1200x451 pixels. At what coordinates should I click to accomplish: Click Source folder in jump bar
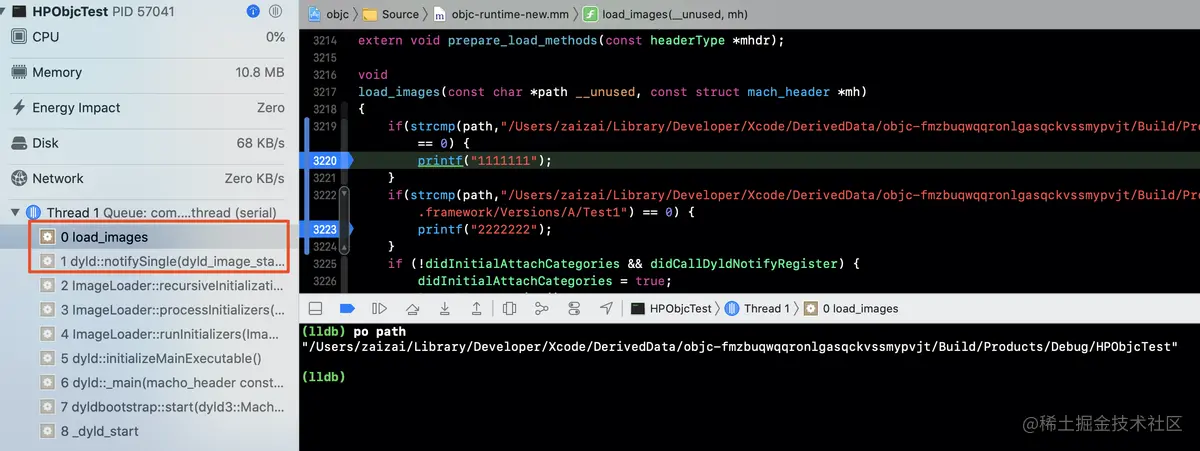coord(390,15)
